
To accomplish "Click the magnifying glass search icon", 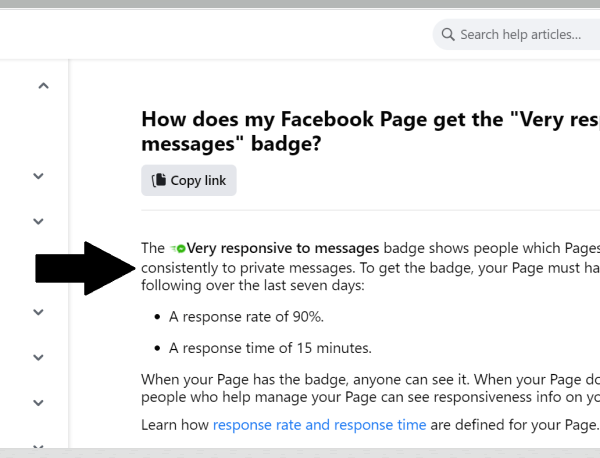I will (448, 34).
